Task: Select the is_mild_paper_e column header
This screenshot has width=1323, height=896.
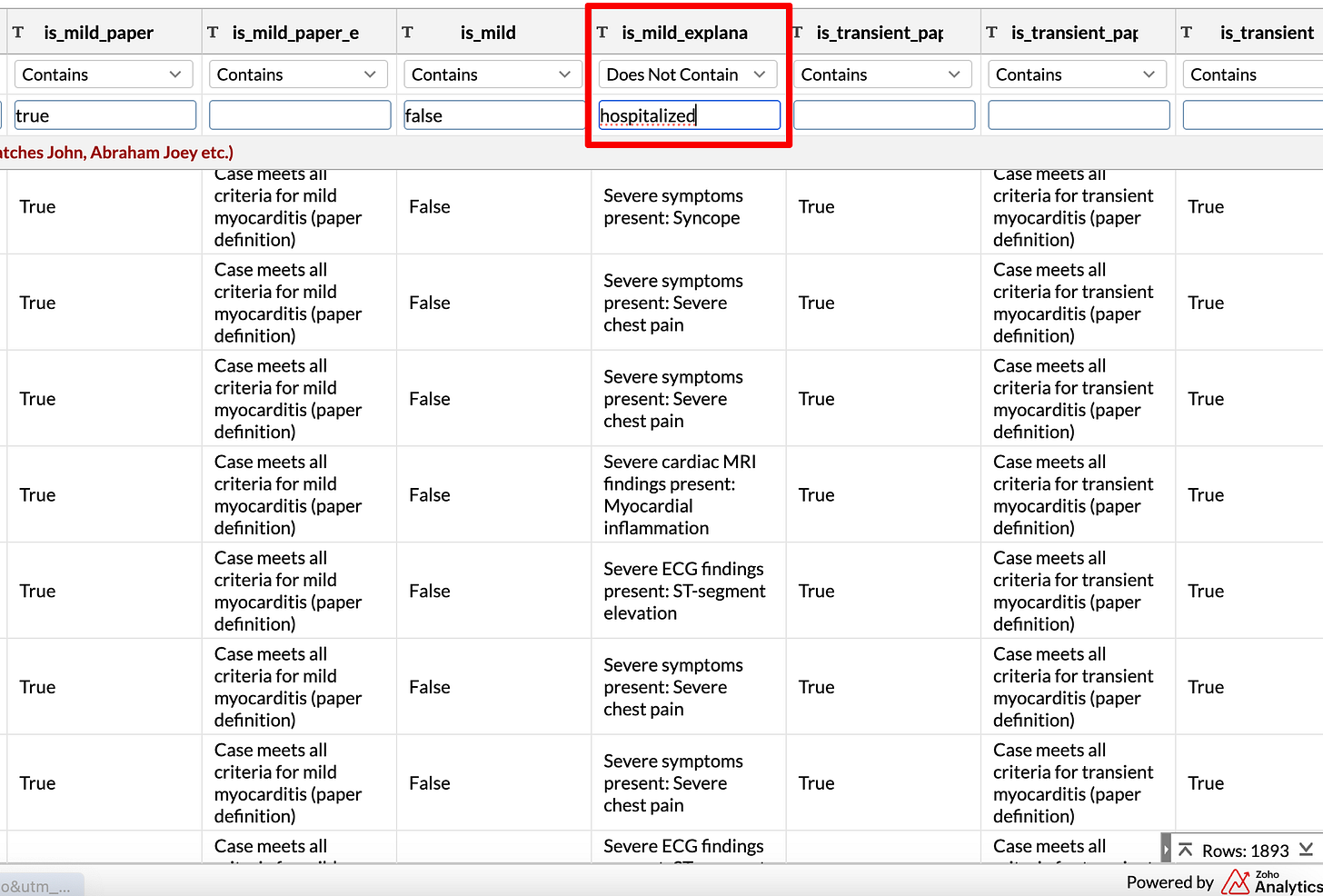Action: pyautogui.click(x=295, y=33)
